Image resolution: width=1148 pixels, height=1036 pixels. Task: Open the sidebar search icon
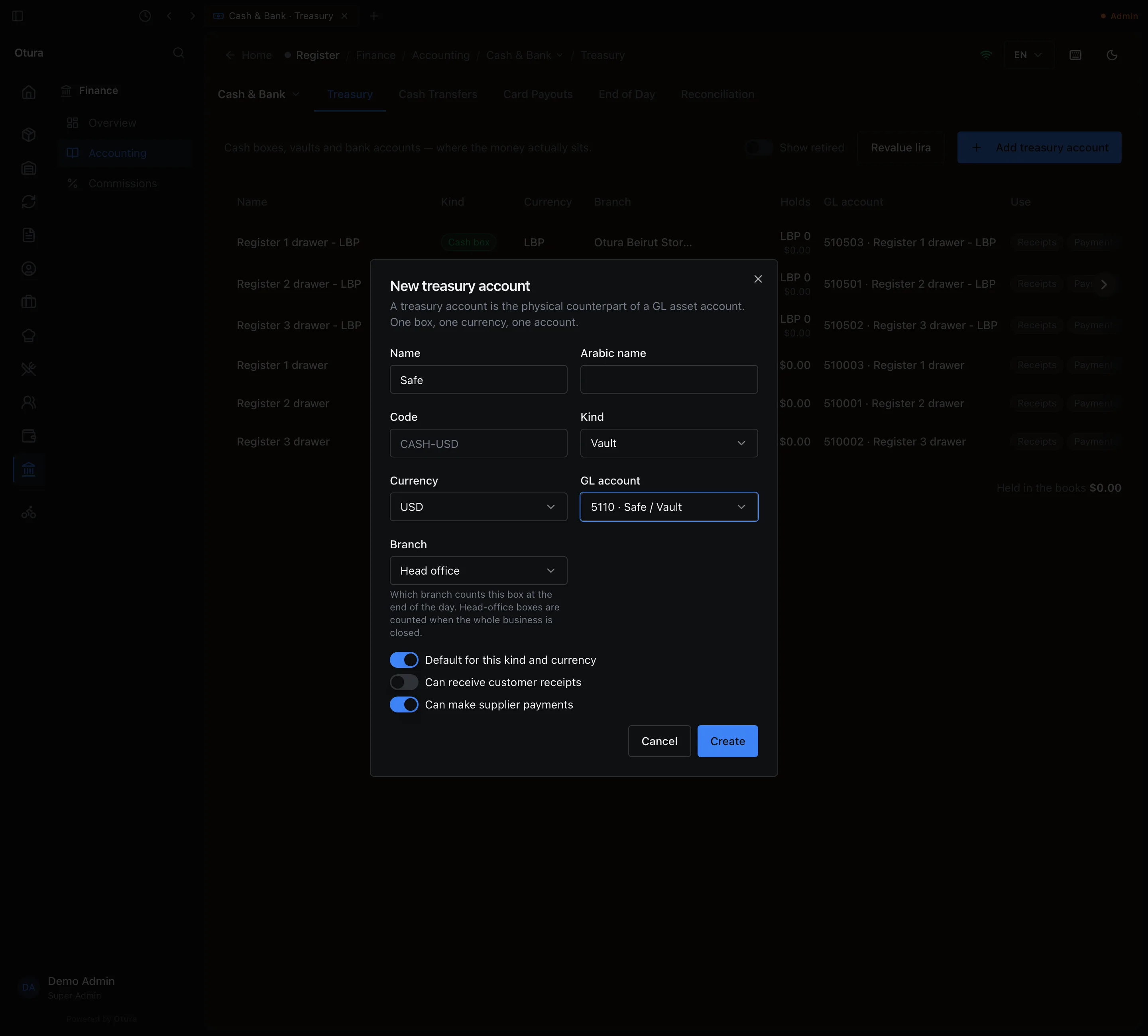(178, 53)
